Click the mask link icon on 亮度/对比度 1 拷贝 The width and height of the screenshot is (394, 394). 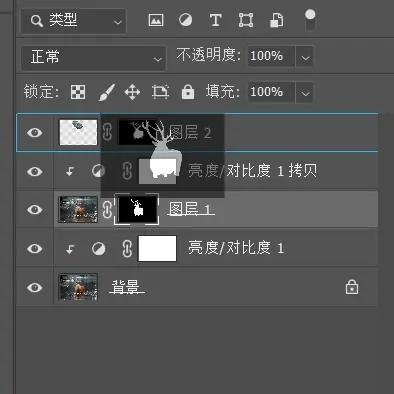tap(127, 171)
